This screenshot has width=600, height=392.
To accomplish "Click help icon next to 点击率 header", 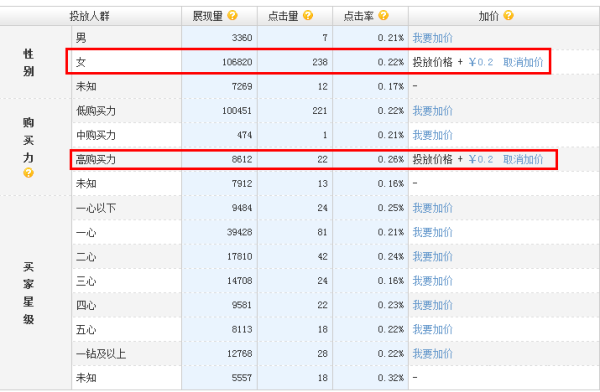I will [383, 15].
